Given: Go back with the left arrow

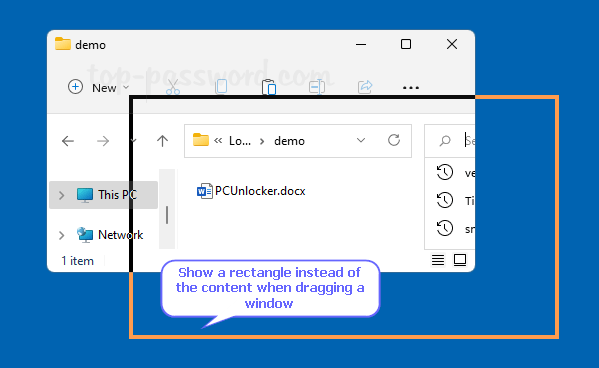Looking at the screenshot, I should 68,141.
